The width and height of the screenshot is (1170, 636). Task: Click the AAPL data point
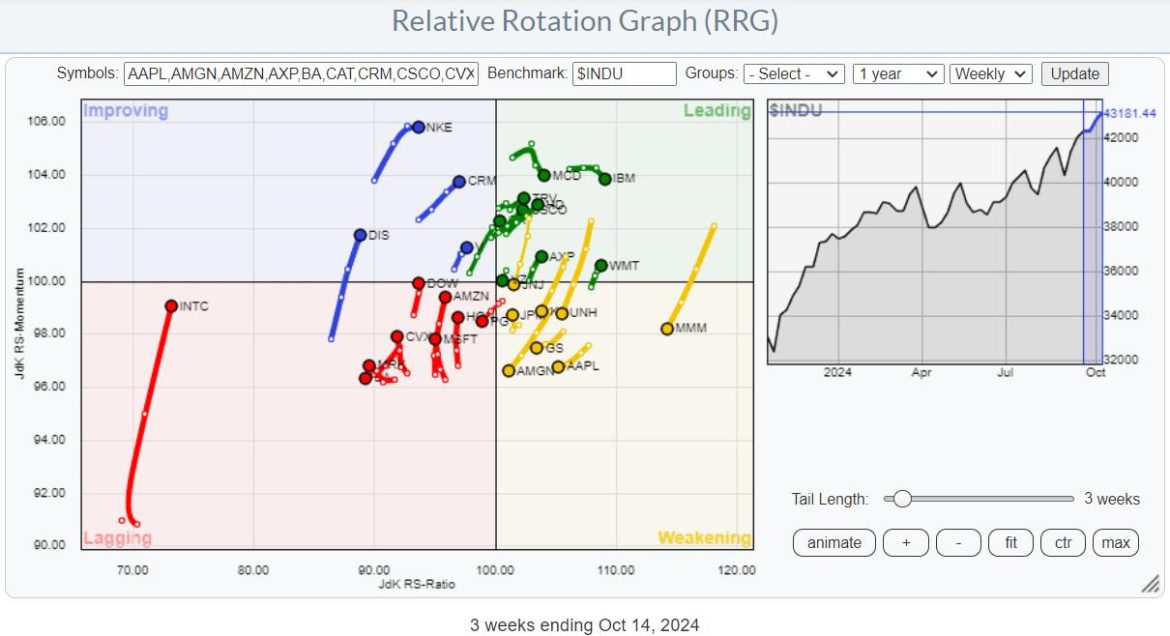(x=558, y=367)
